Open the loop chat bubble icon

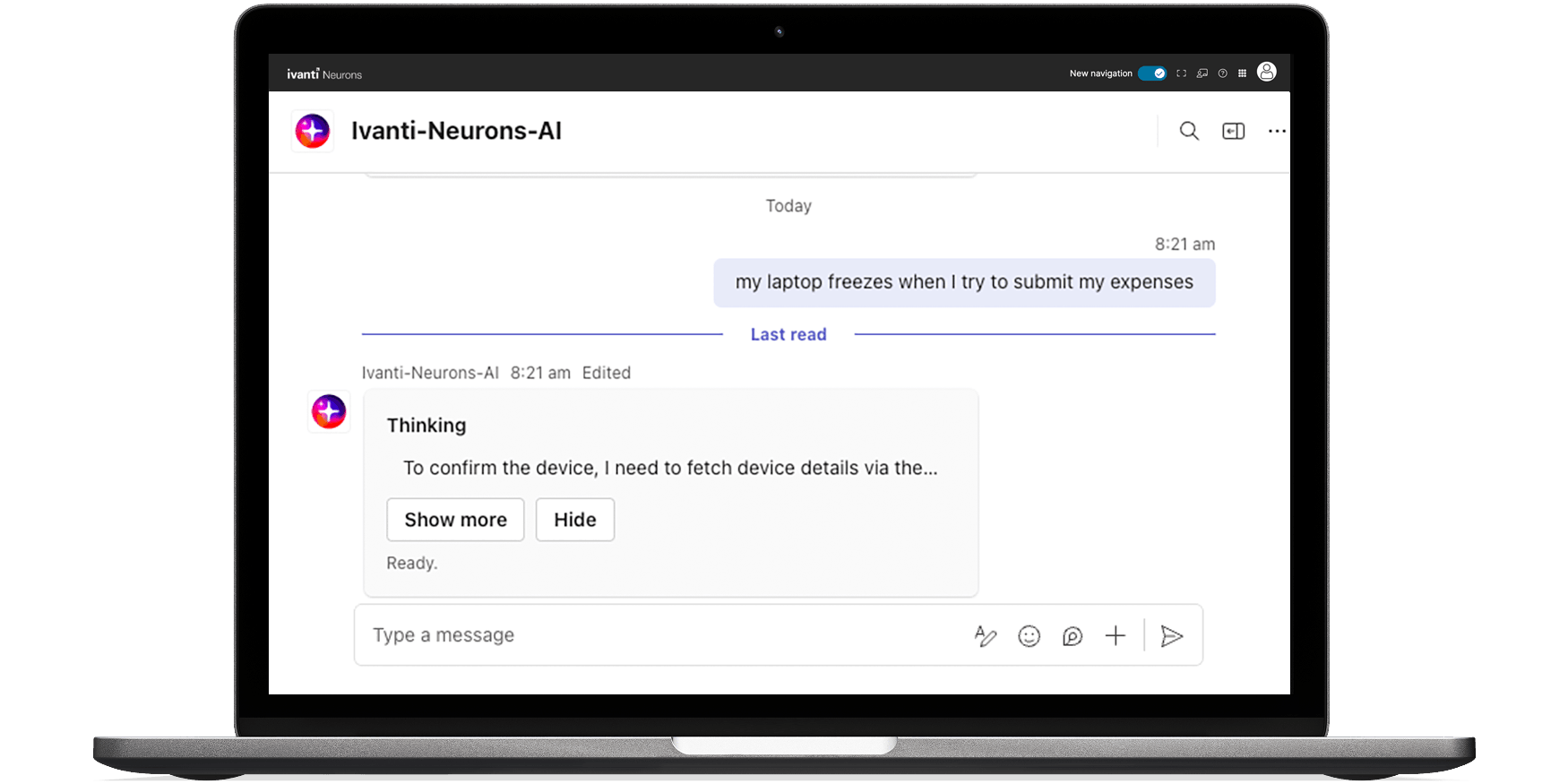pos(1073,636)
